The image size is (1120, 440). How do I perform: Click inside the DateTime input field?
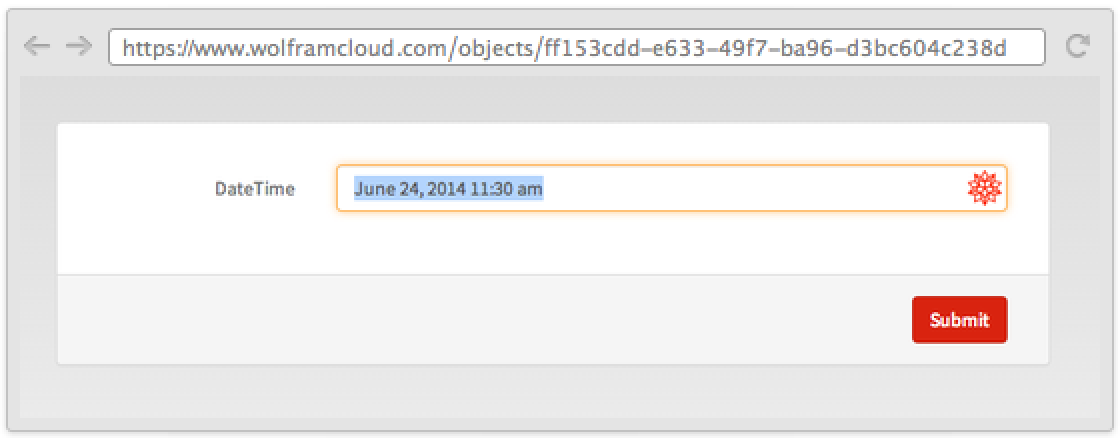750,188
